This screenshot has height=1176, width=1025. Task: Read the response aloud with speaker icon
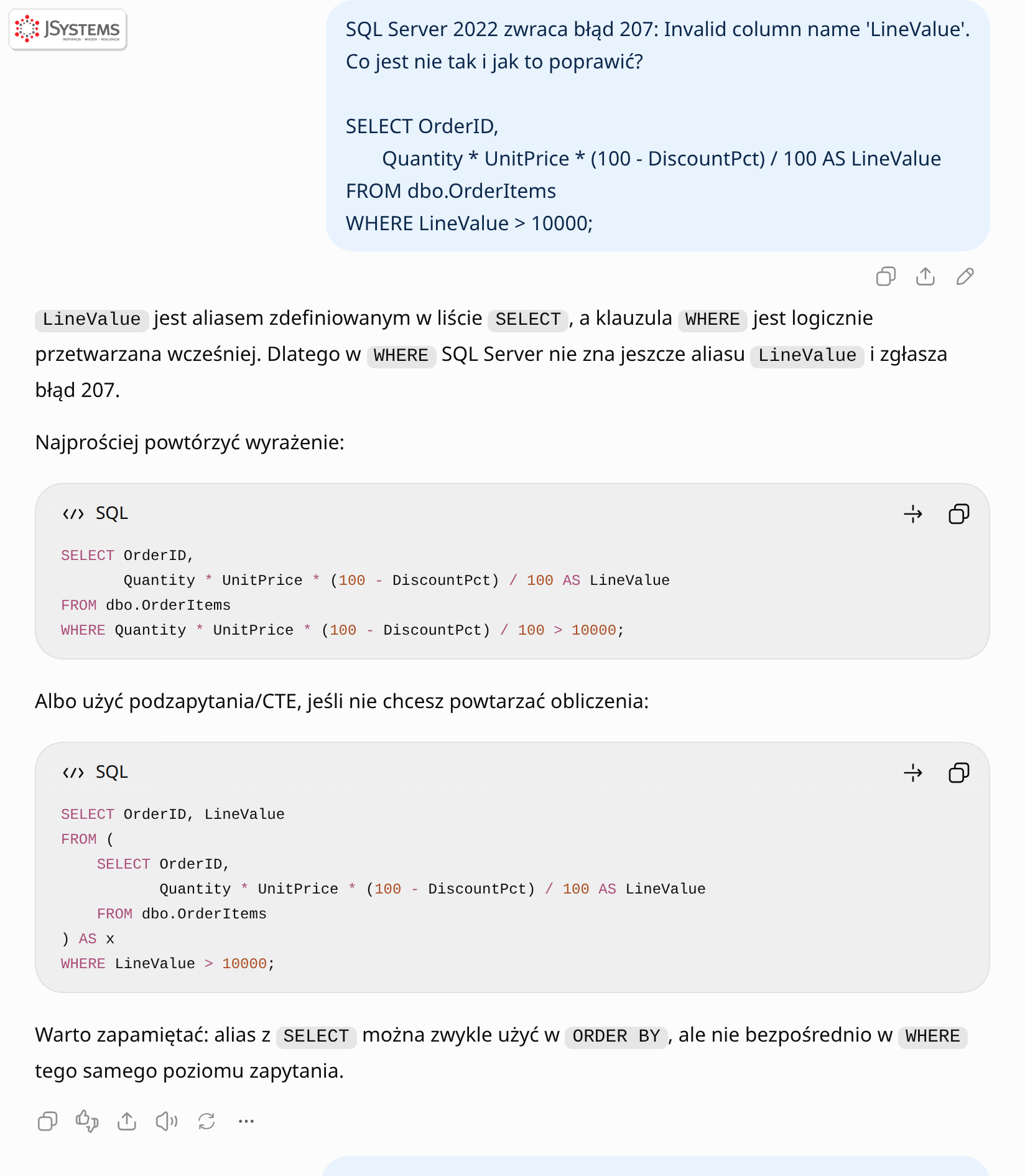click(167, 1121)
